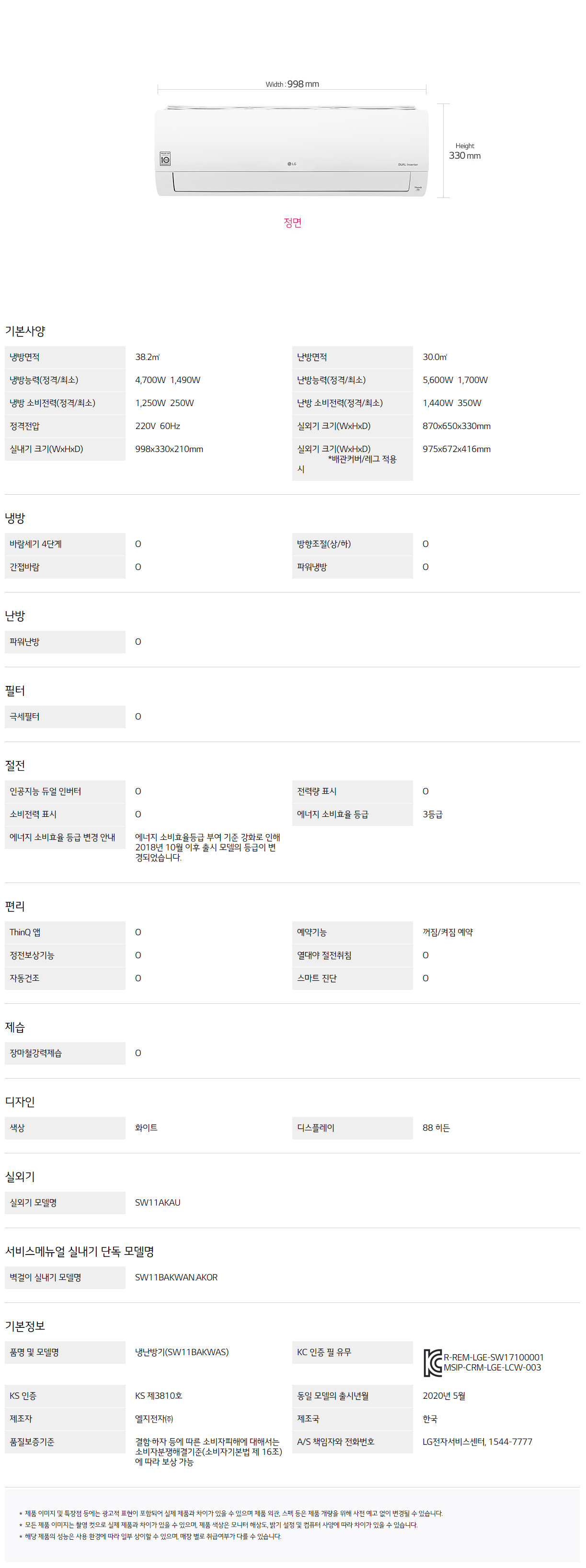Click the 절전 section heading
586x1568 pixels.
pos(15,765)
